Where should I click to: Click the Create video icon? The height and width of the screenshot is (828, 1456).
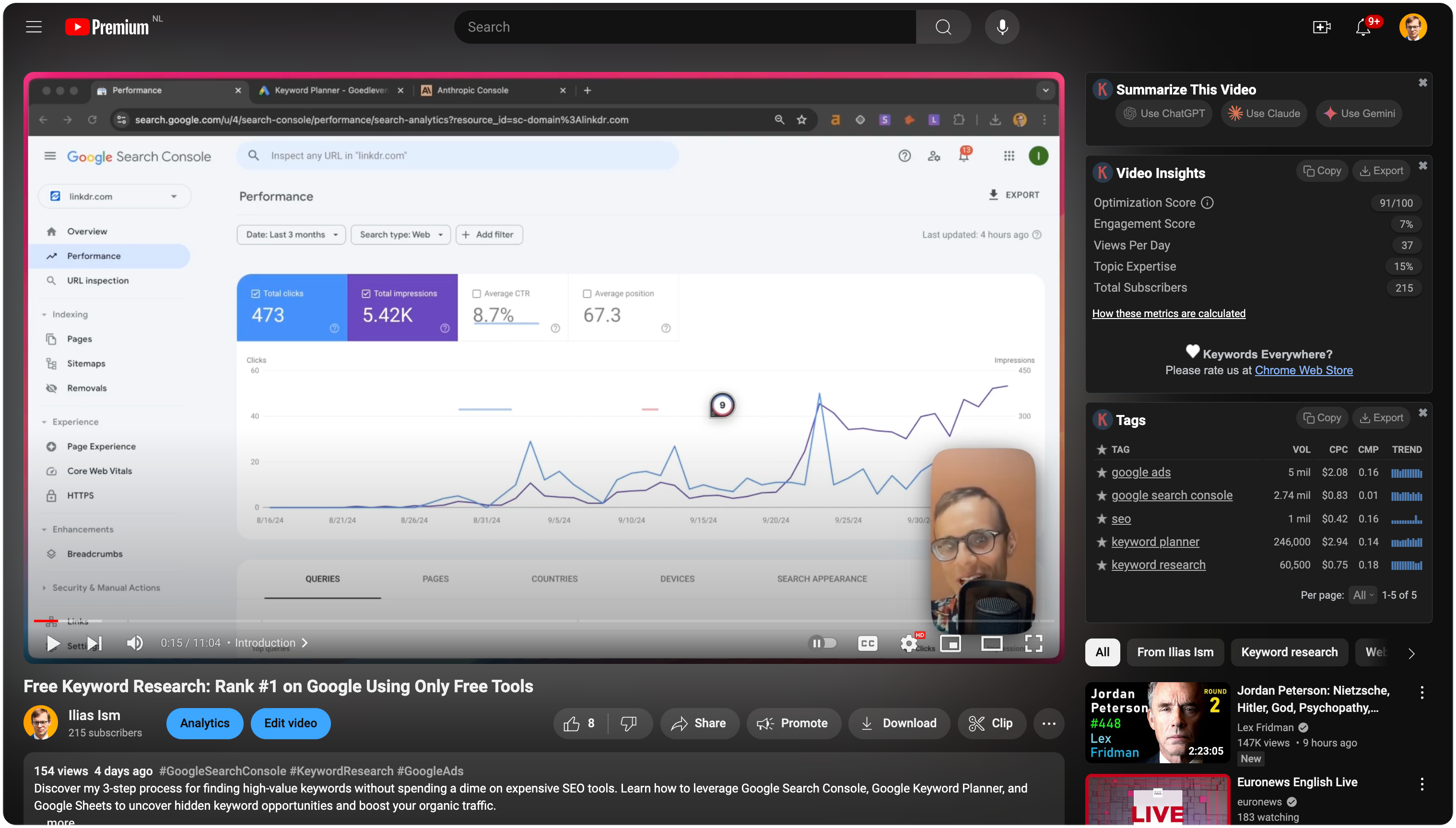pyautogui.click(x=1321, y=27)
